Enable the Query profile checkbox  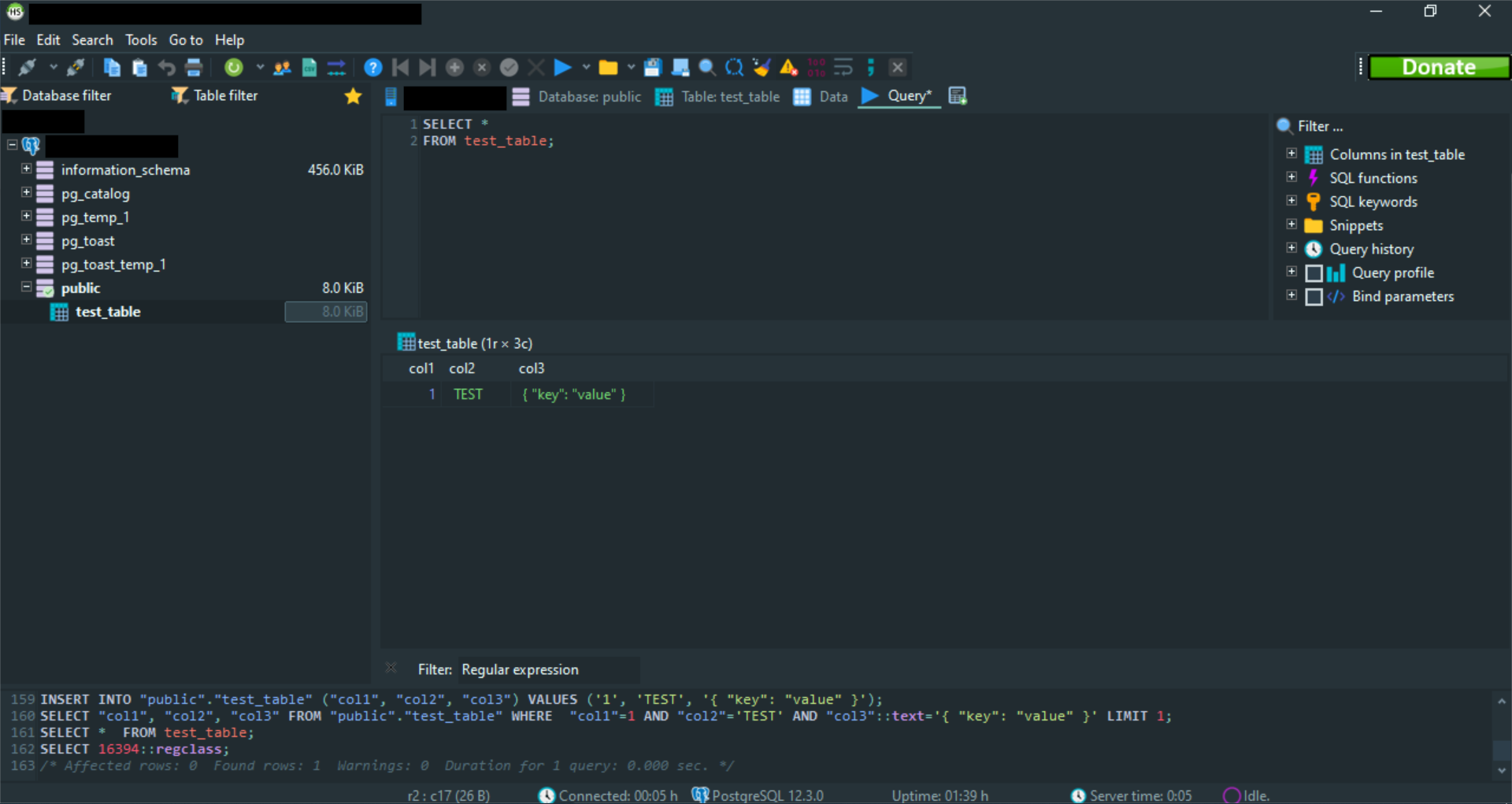[x=1314, y=273]
